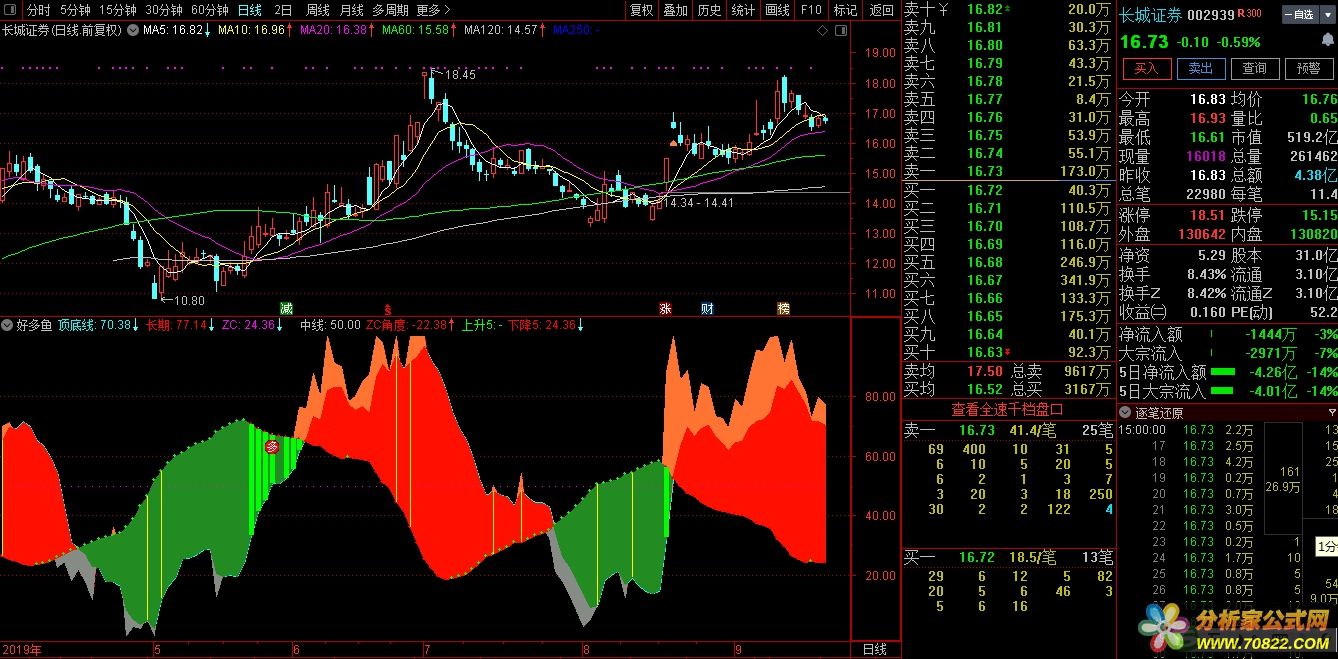Click the 1分 interval button in tick panel
Image resolution: width=1338 pixels, height=659 pixels.
[1326, 546]
